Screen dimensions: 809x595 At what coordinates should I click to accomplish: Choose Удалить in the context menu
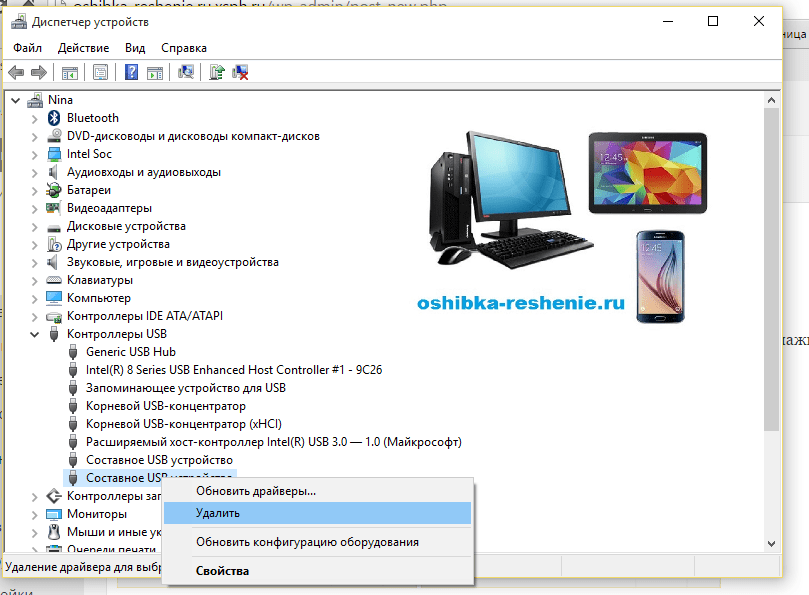[x=317, y=513]
